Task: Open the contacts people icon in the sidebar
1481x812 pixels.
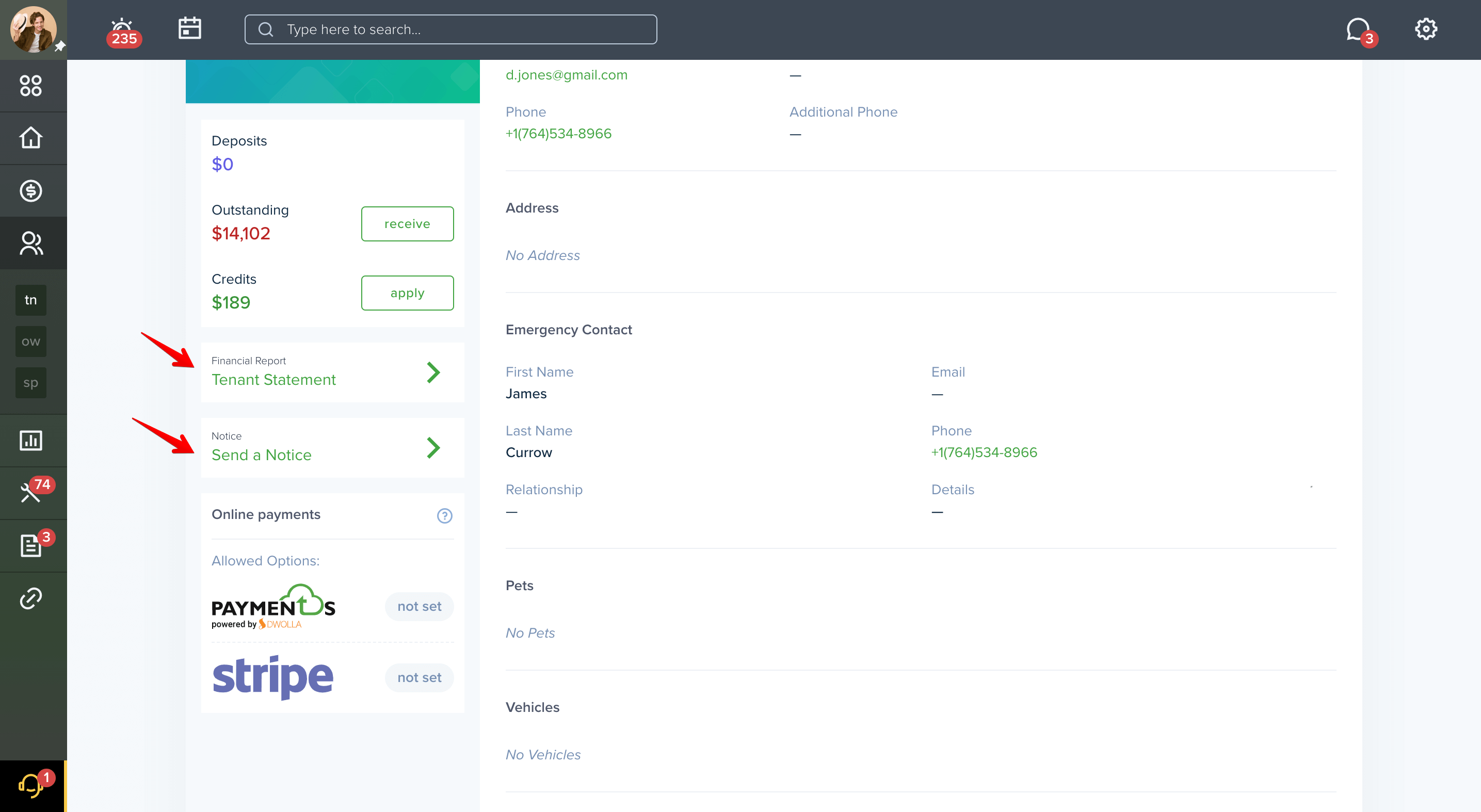Action: [x=31, y=243]
